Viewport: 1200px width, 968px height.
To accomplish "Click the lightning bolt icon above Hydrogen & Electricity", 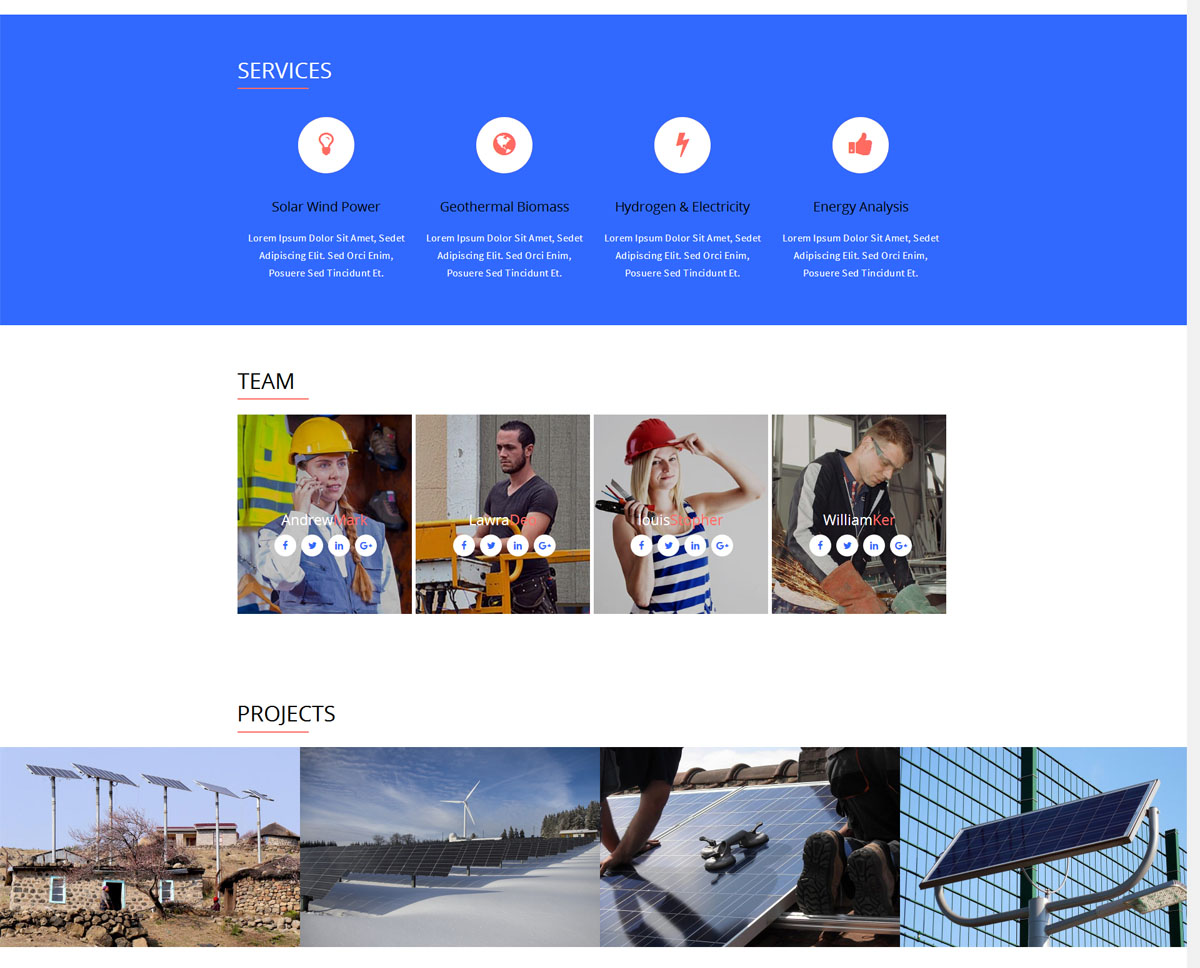I will click(x=682, y=145).
